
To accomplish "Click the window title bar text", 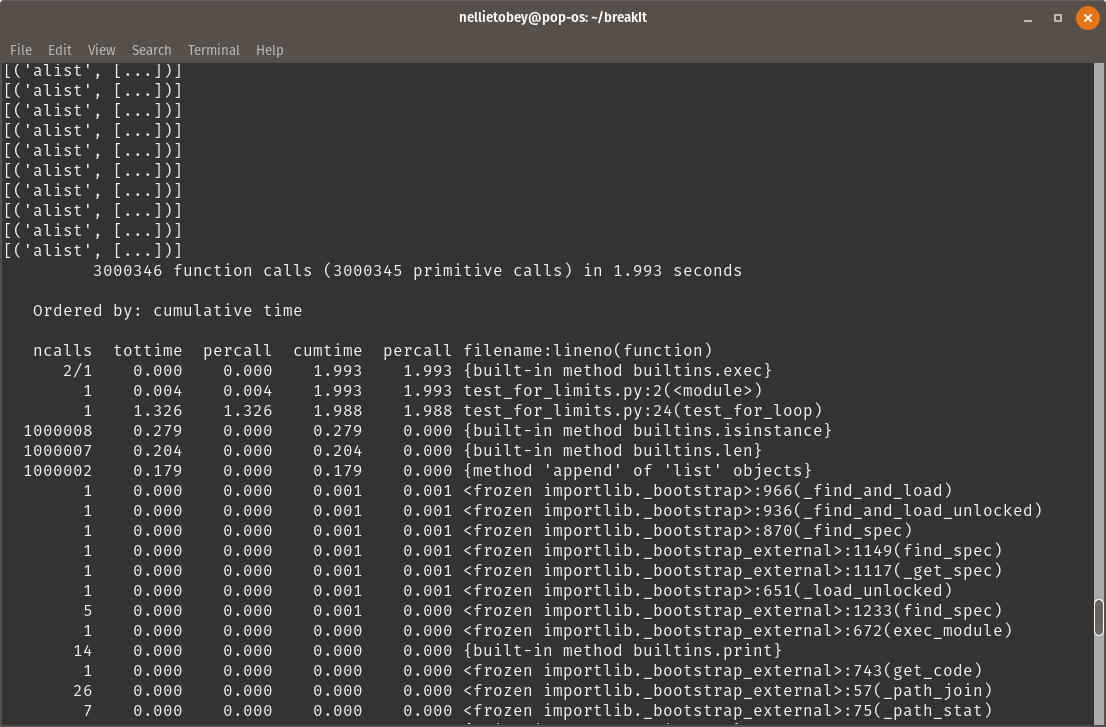I will coord(553,17).
